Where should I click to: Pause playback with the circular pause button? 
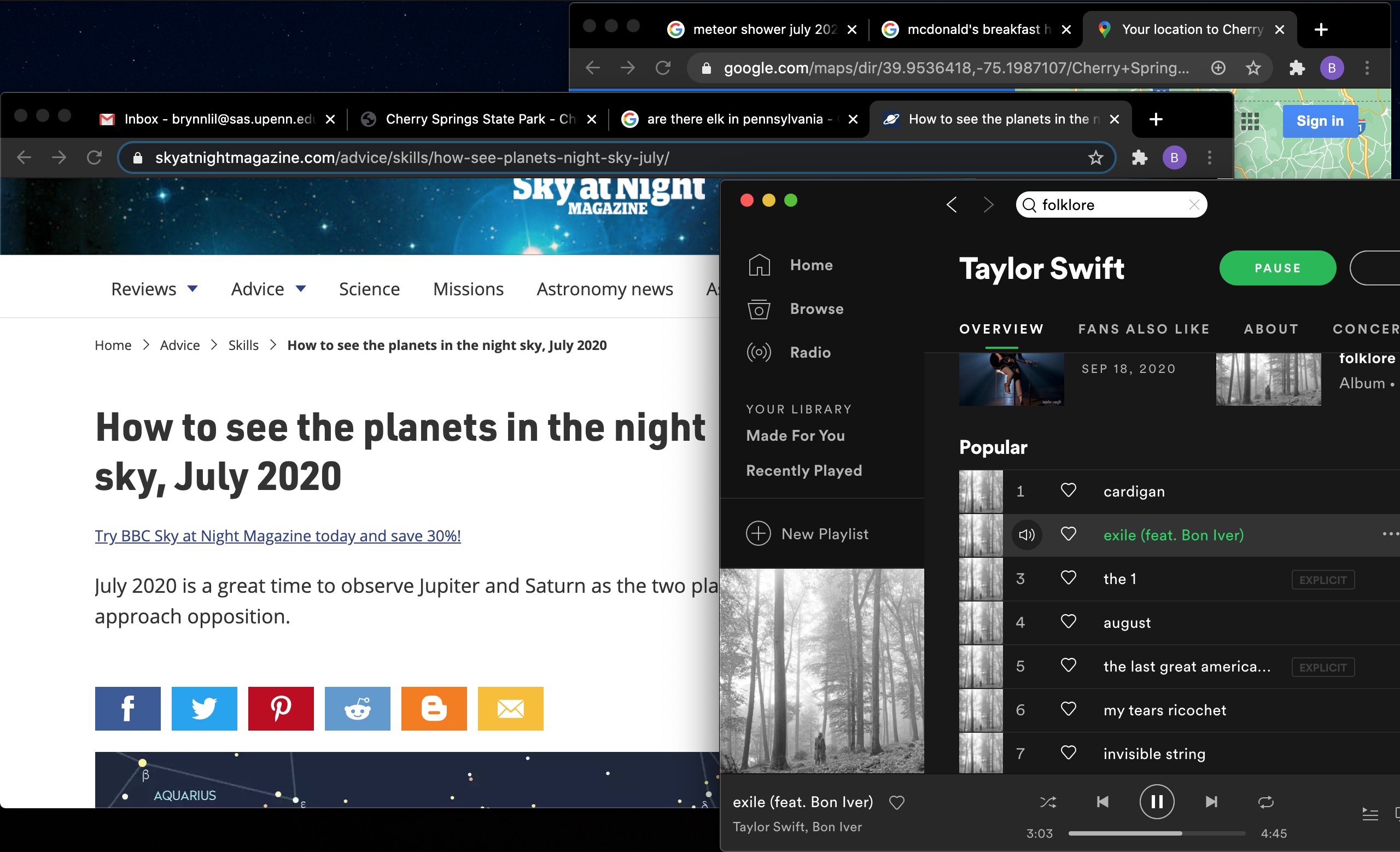click(1157, 802)
